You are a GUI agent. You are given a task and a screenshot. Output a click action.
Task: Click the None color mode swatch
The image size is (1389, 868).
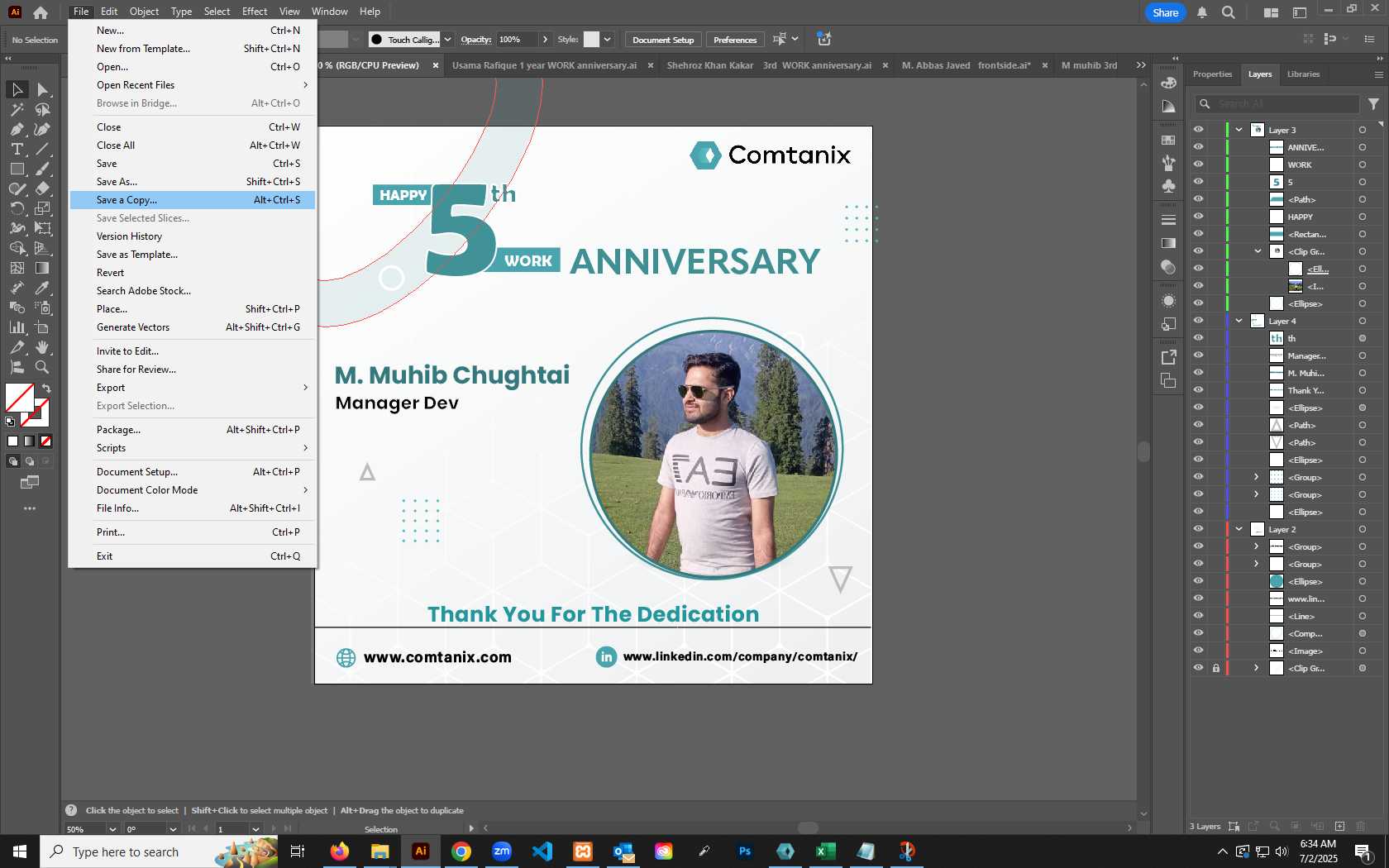tap(46, 441)
